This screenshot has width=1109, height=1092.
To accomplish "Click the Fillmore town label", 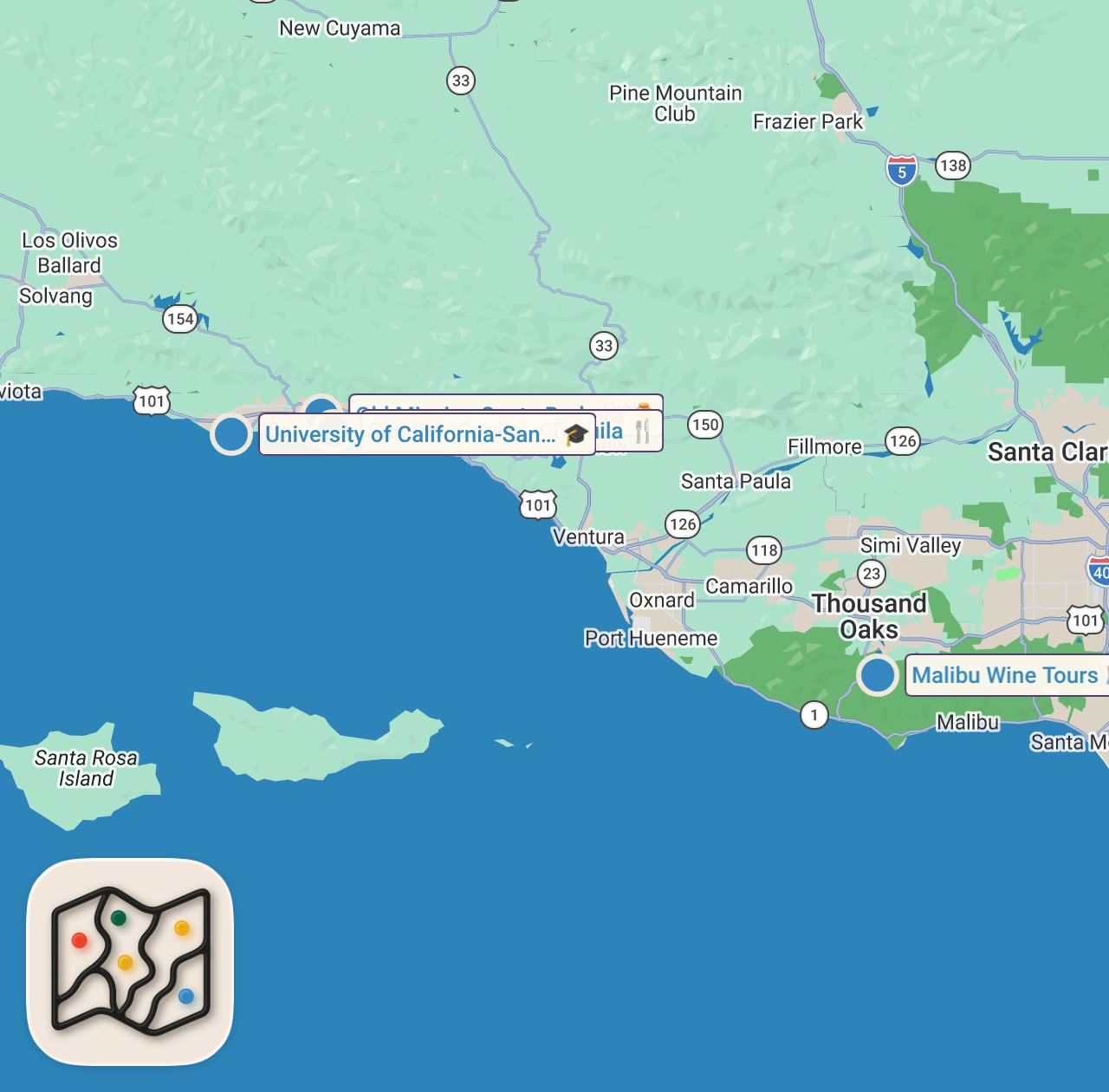I will click(825, 446).
